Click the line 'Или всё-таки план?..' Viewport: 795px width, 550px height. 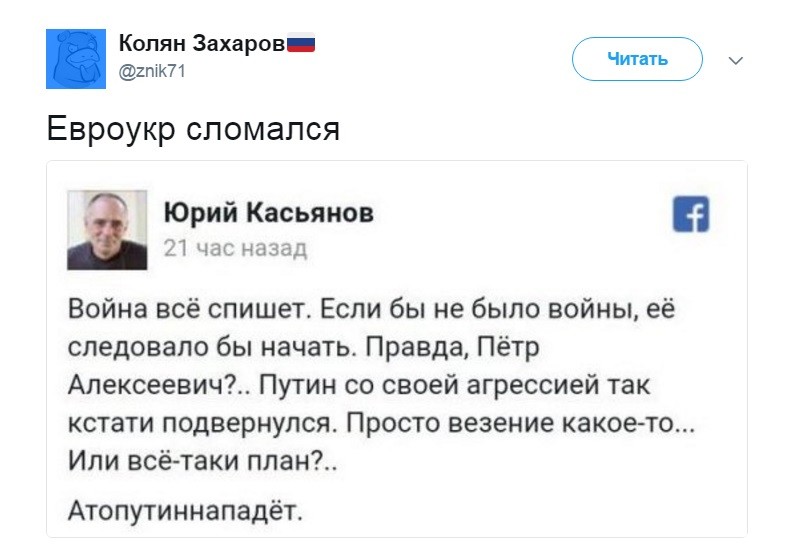pos(202,460)
